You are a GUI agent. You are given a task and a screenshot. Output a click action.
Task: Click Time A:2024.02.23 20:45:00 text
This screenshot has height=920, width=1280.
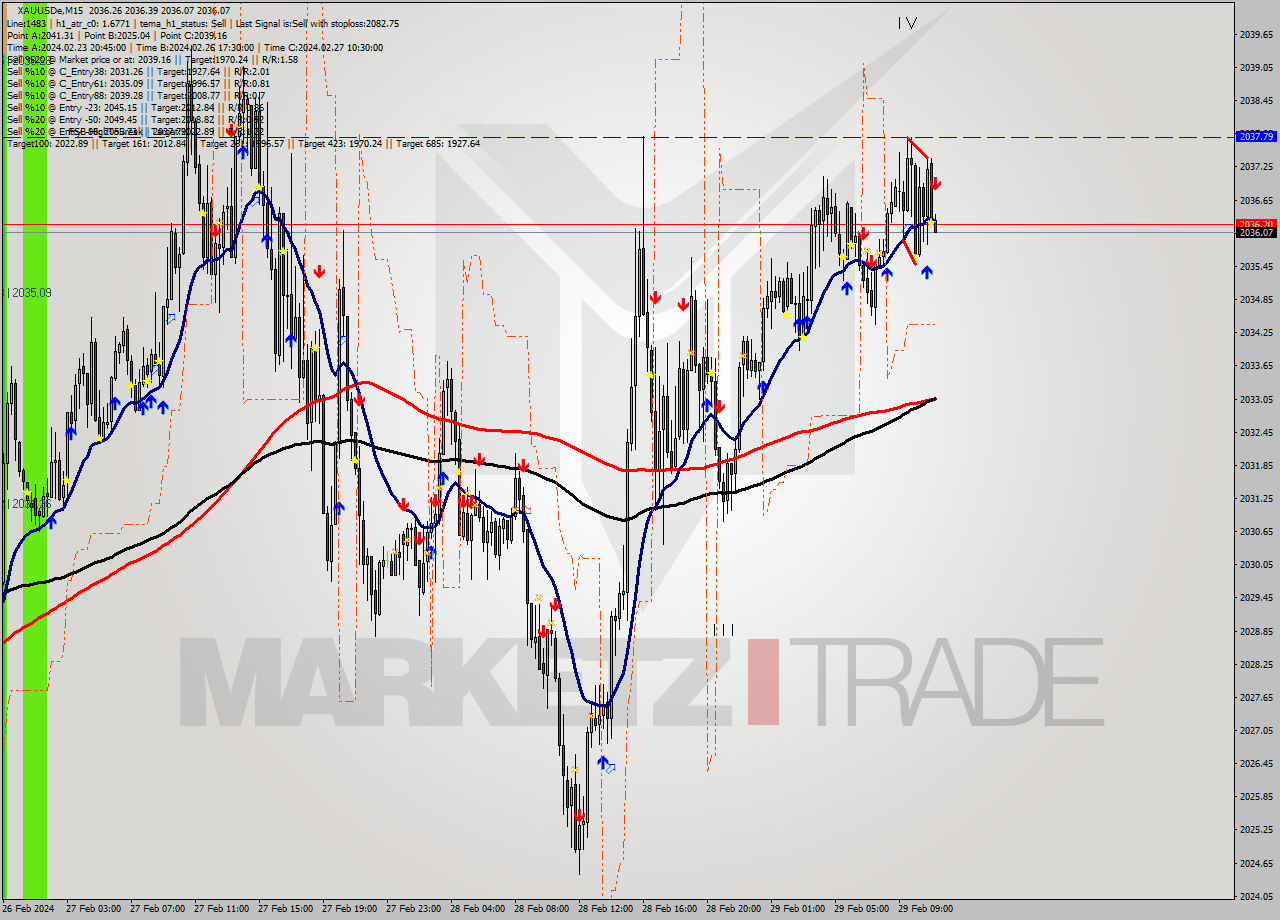pyautogui.click(x=66, y=47)
